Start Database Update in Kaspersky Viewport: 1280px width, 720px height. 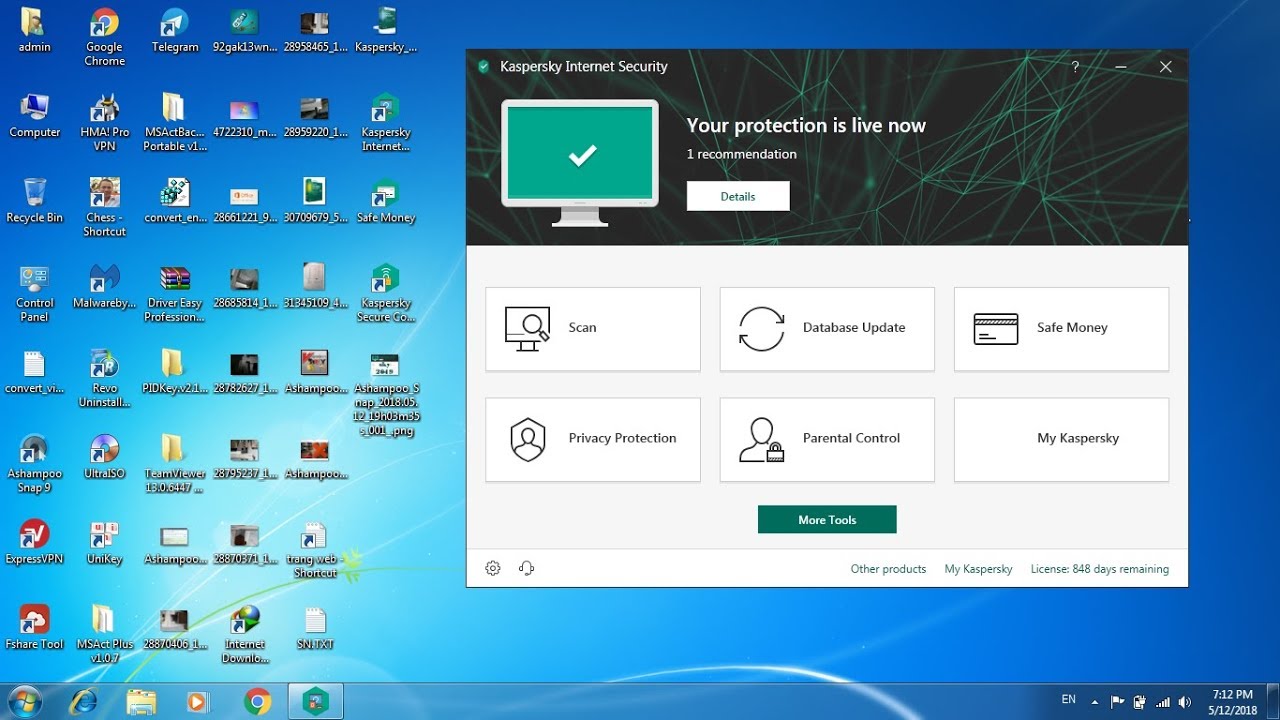(x=827, y=329)
